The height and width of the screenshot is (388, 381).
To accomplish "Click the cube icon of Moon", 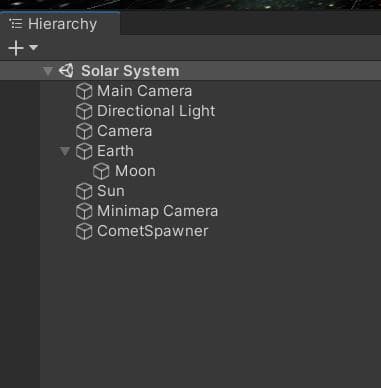I will pos(101,171).
